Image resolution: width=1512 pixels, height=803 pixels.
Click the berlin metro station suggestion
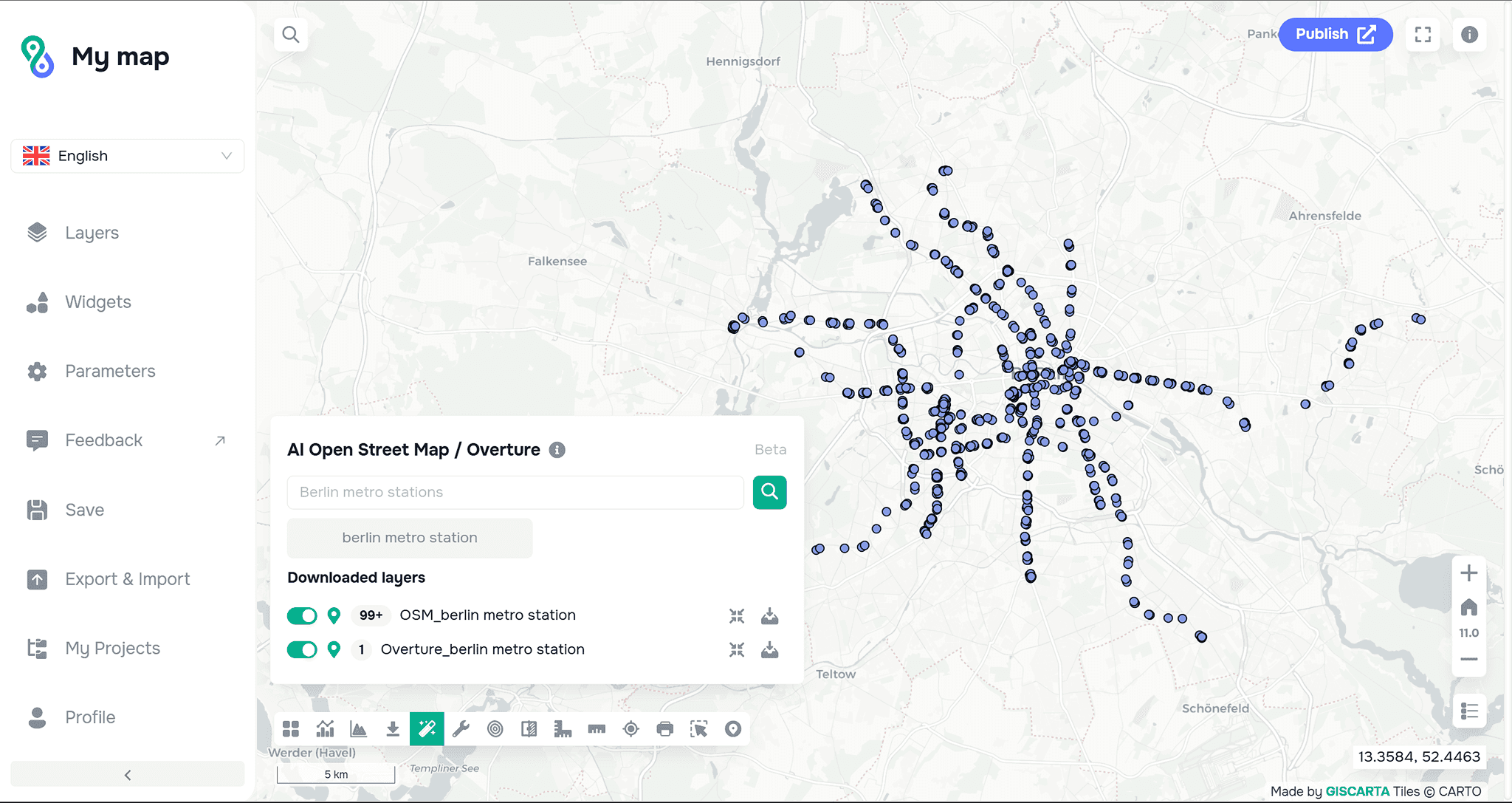tap(410, 538)
